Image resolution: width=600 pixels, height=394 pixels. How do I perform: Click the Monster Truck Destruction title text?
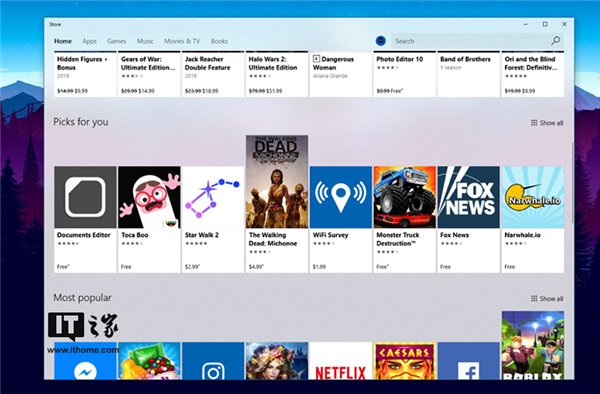398,239
